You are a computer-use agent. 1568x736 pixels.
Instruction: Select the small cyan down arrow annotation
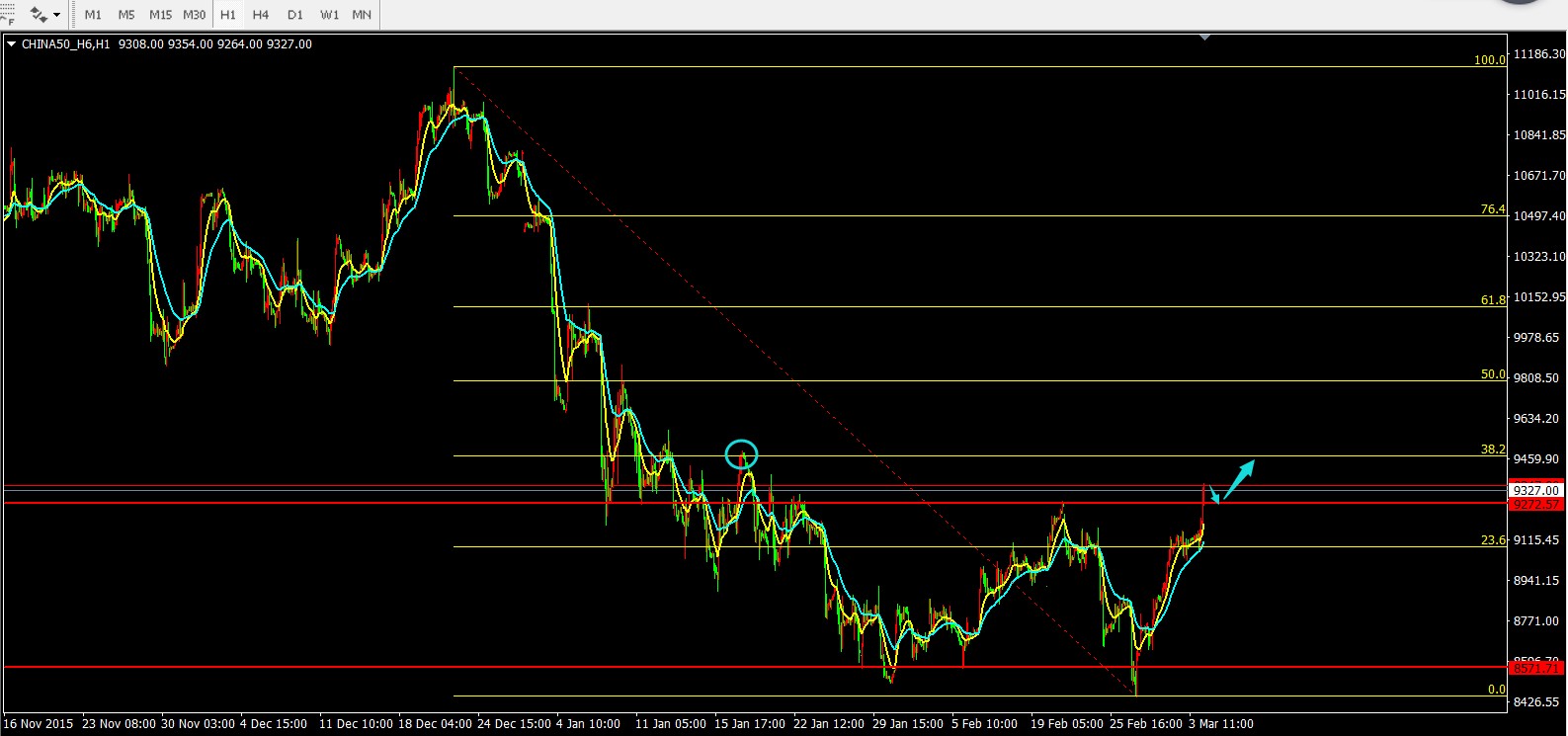pyautogui.click(x=1214, y=494)
